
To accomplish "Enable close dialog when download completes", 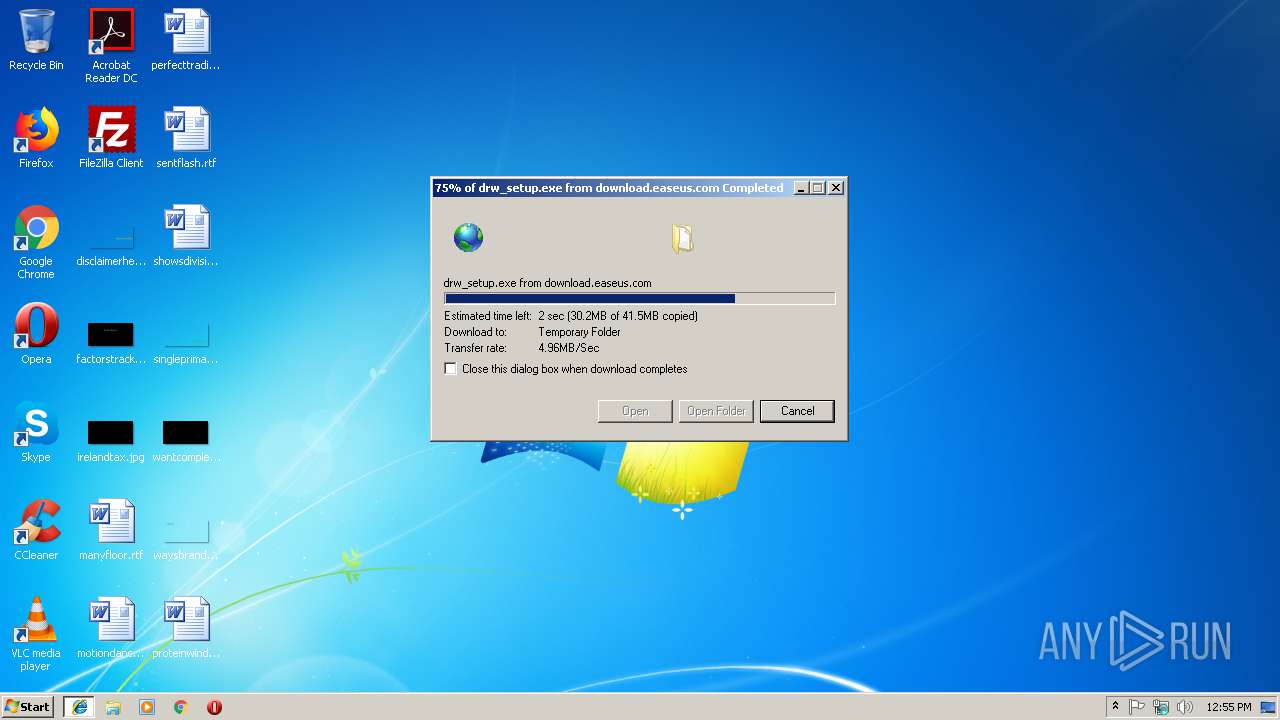I will pos(451,369).
